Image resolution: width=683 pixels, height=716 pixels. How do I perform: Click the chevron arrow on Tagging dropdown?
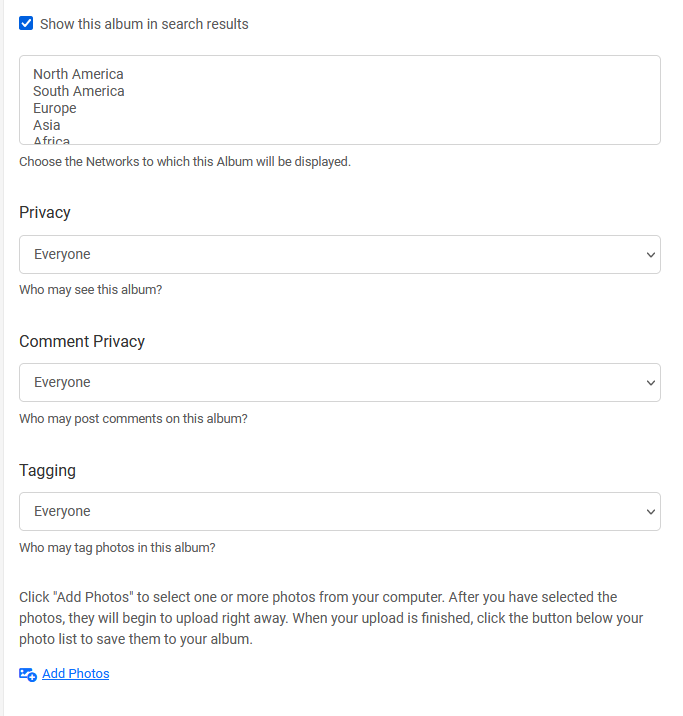click(651, 512)
